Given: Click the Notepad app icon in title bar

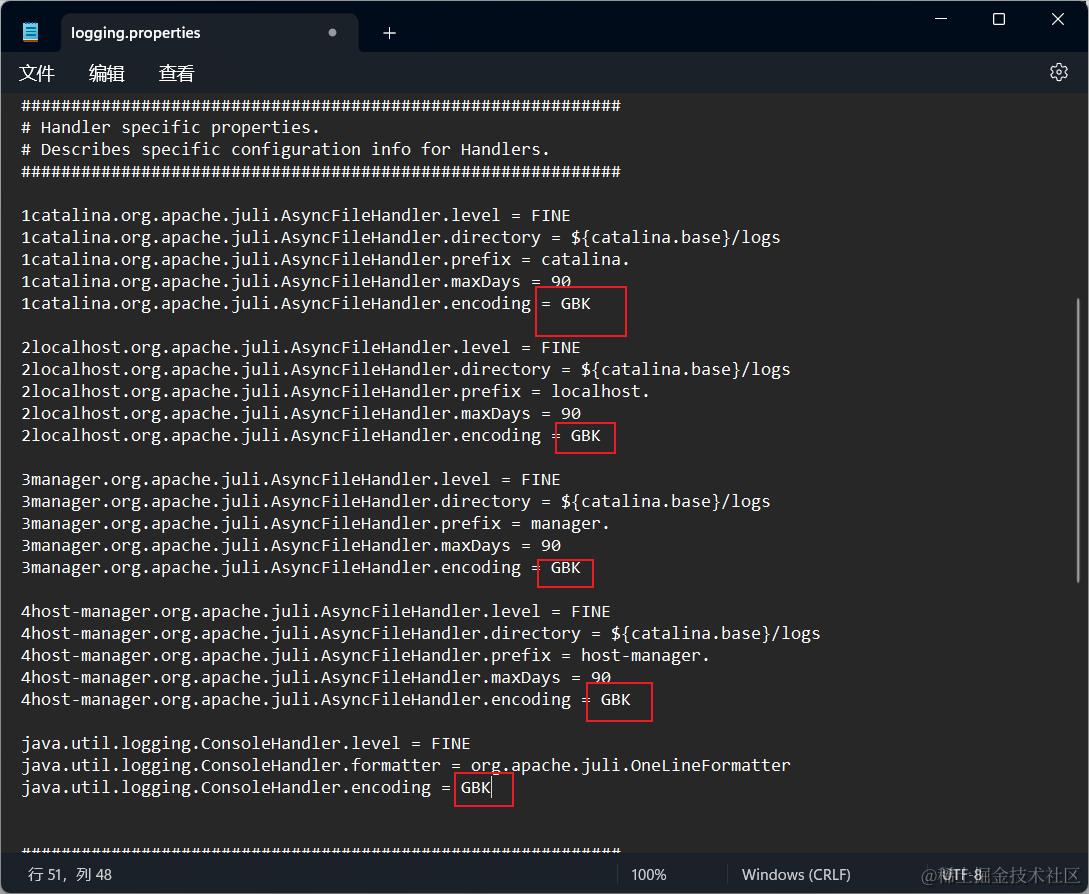Looking at the screenshot, I should [x=31, y=33].
